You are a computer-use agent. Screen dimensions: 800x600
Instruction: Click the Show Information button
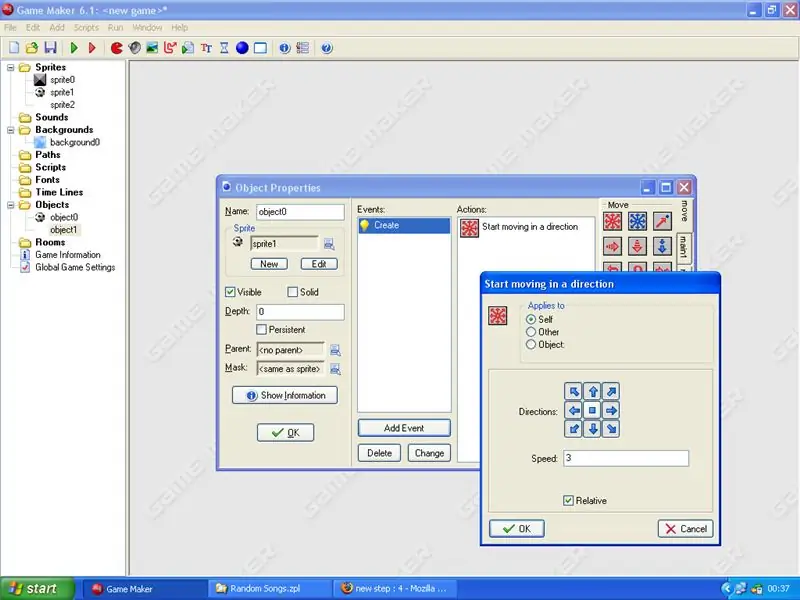click(285, 395)
